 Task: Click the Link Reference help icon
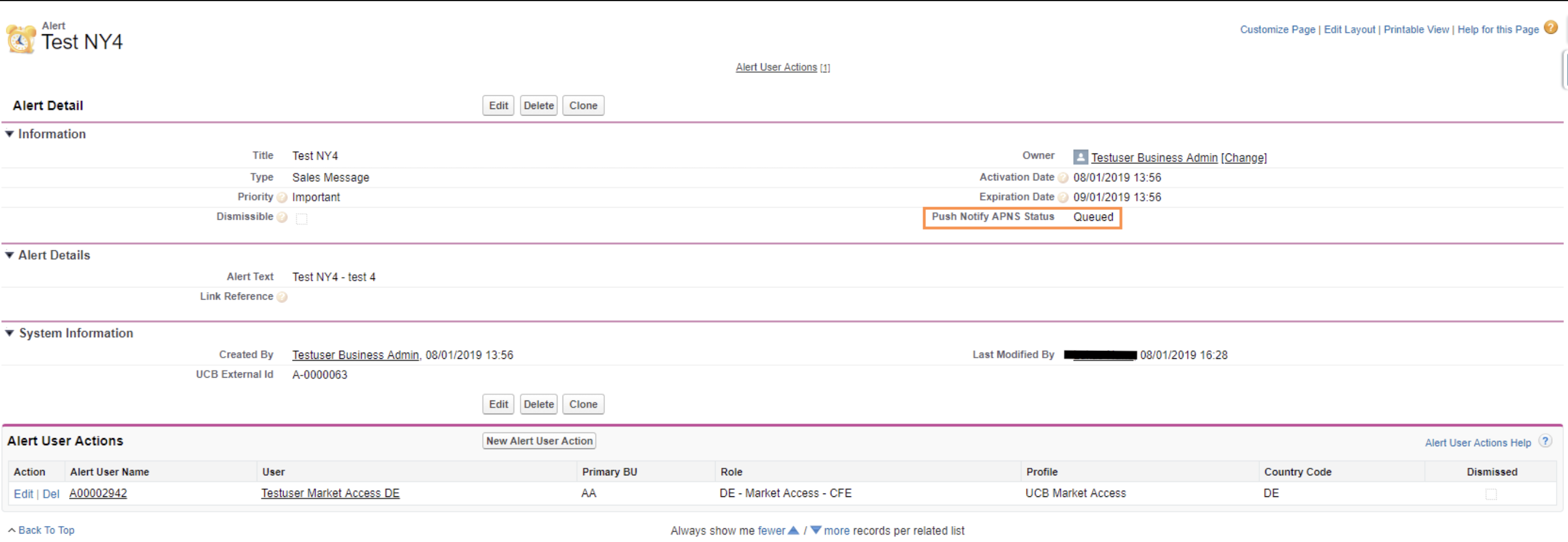[x=282, y=297]
